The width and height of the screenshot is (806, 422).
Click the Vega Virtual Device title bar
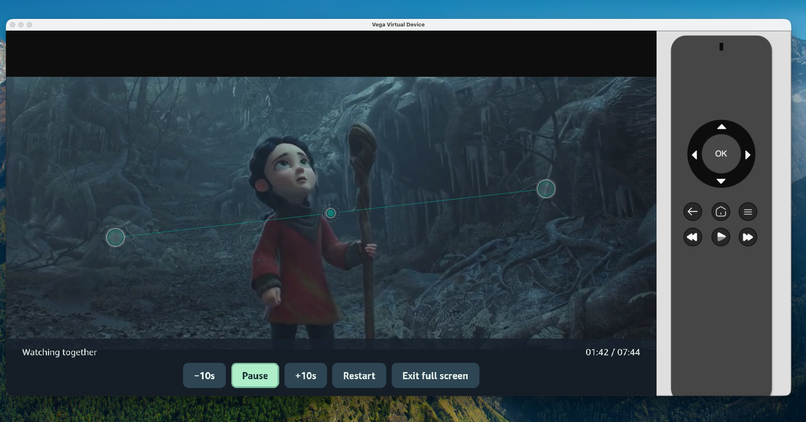click(x=398, y=24)
